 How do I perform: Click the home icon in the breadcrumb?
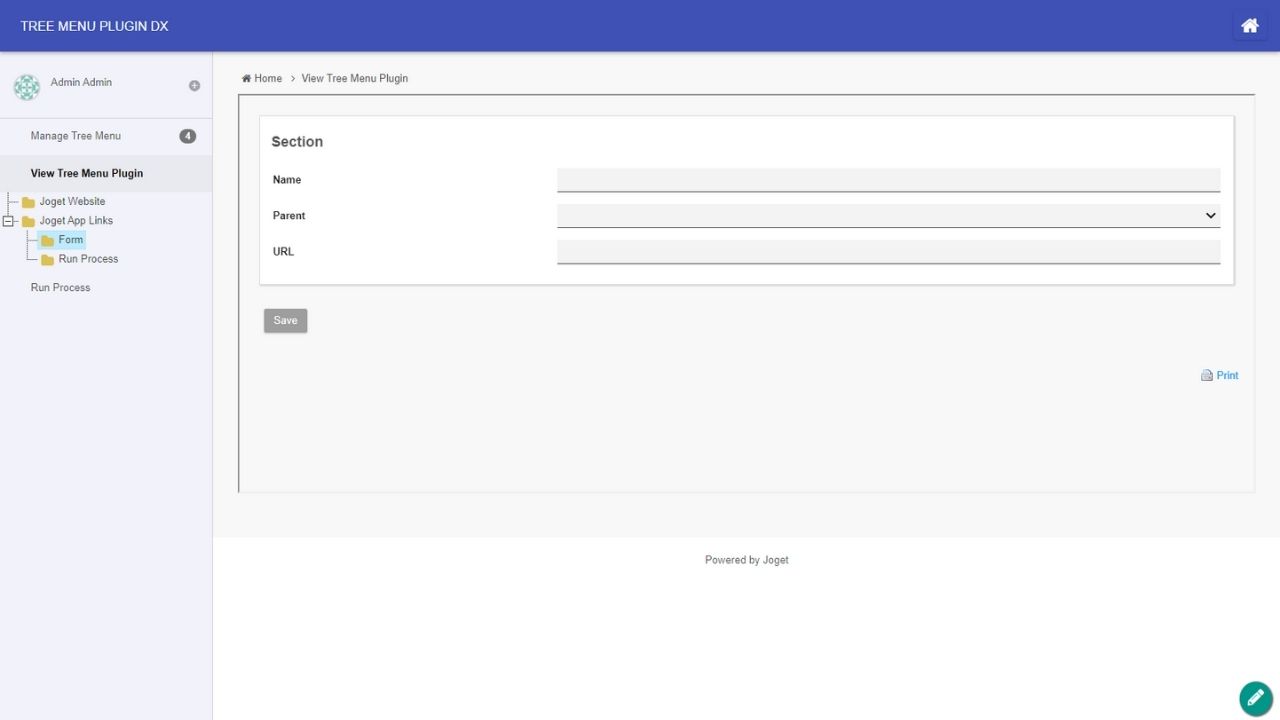[x=246, y=78]
